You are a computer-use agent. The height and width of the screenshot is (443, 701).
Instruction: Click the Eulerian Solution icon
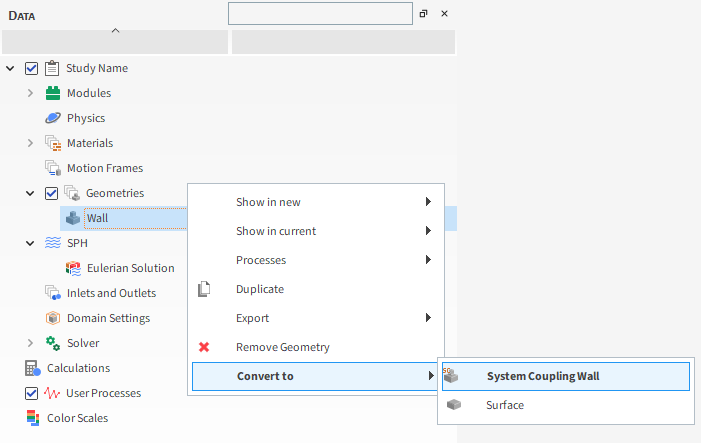[x=73, y=268]
